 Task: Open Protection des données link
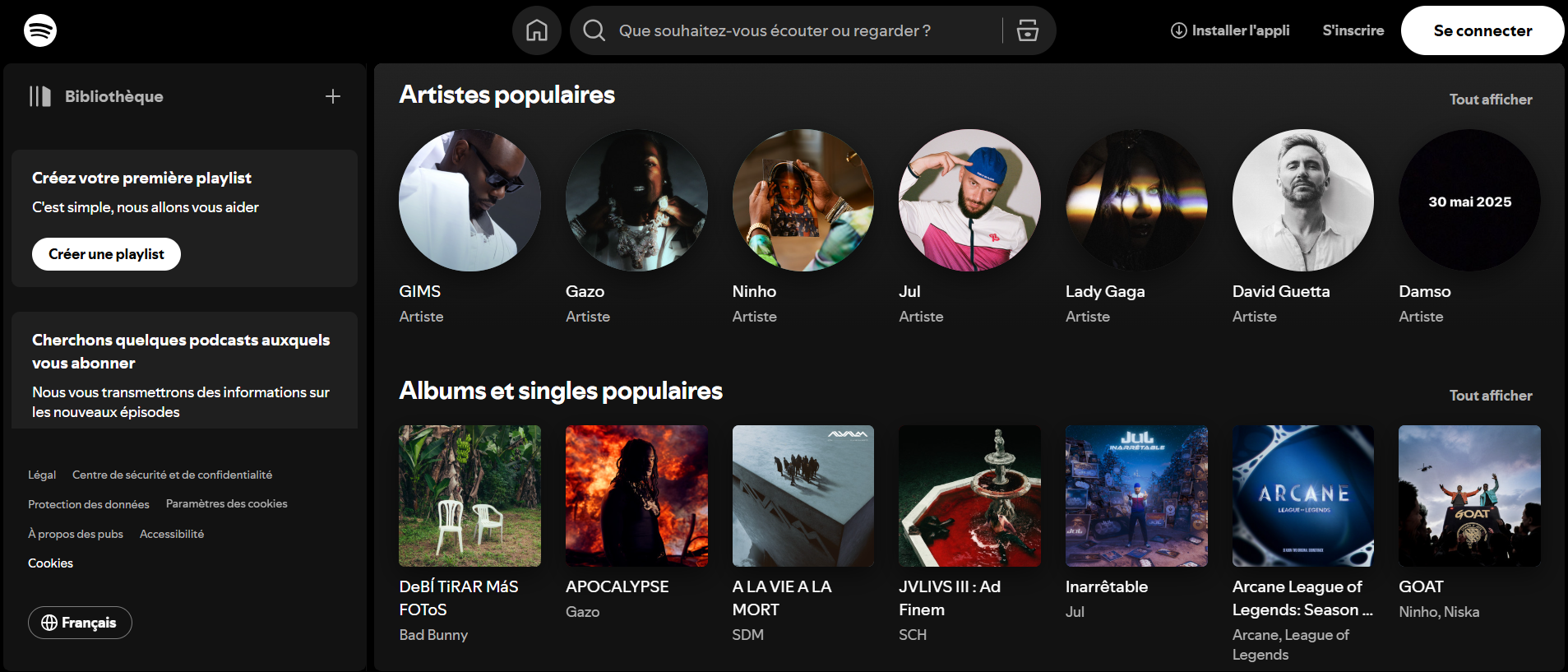89,504
